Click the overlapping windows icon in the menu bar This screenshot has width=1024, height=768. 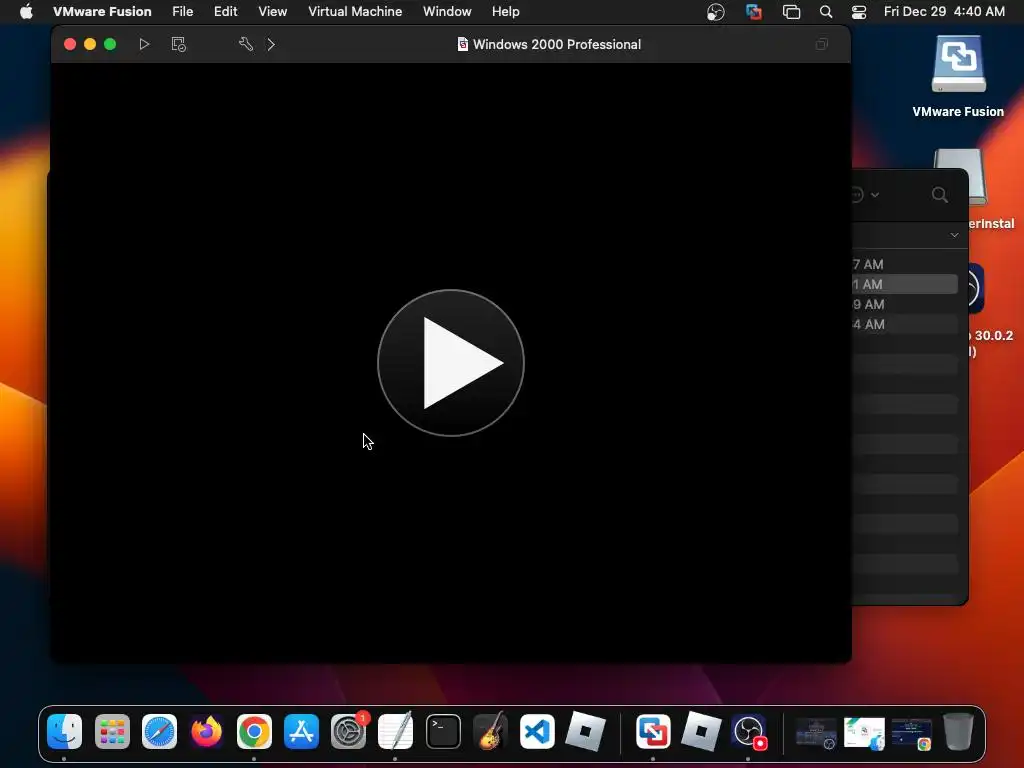[x=791, y=12]
